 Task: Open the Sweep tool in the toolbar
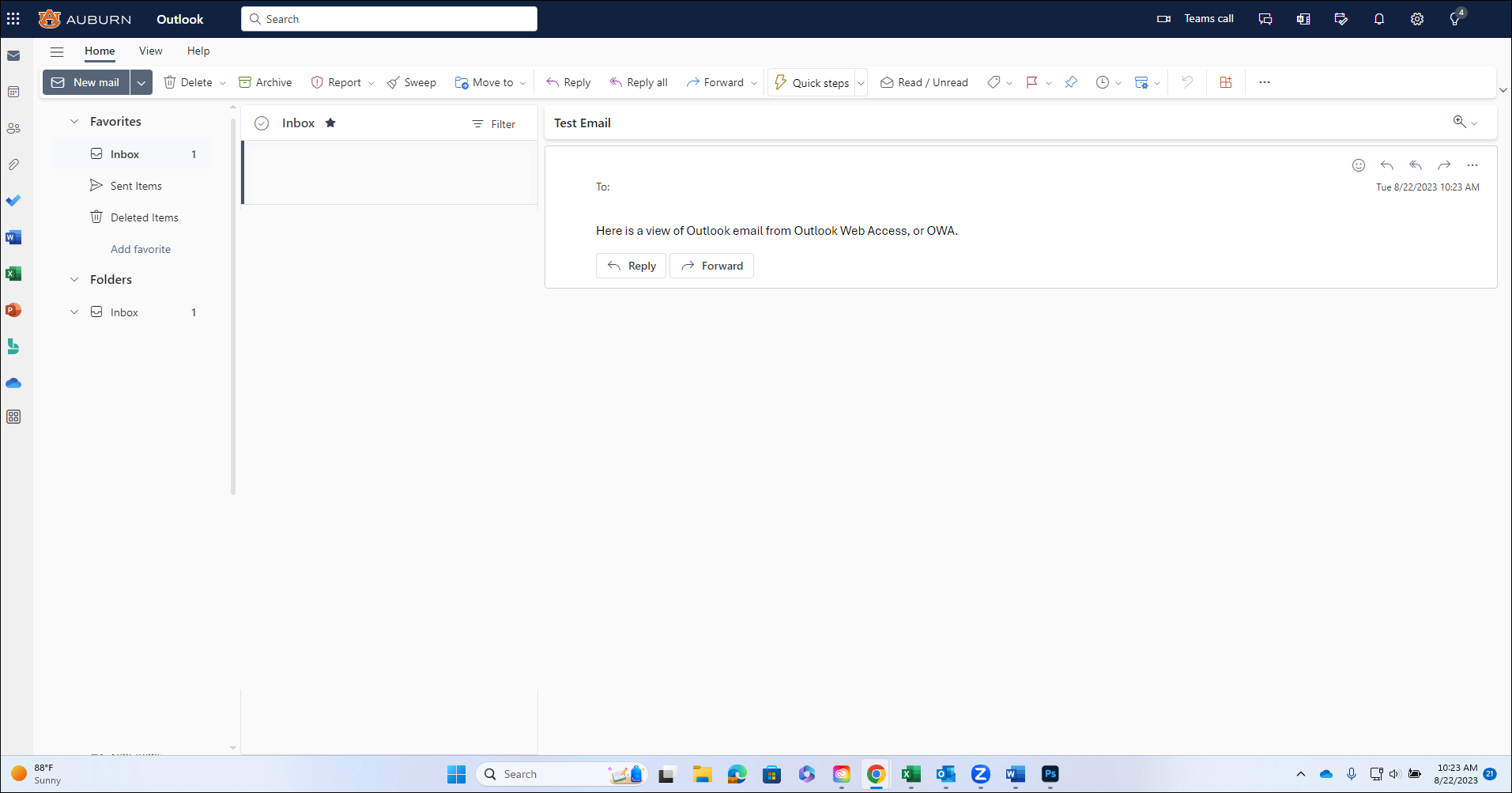[x=412, y=82]
